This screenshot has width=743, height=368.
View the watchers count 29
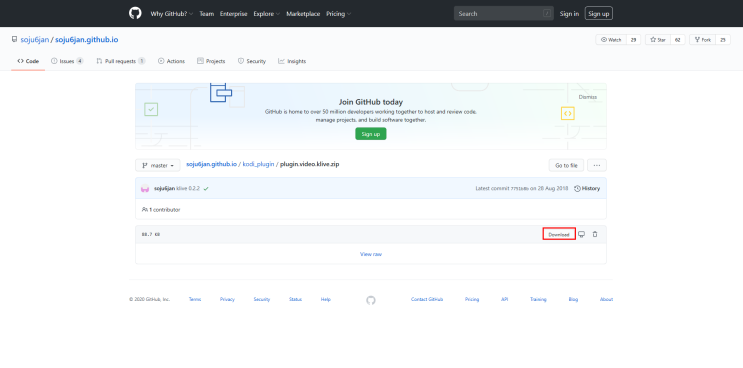[633, 40]
